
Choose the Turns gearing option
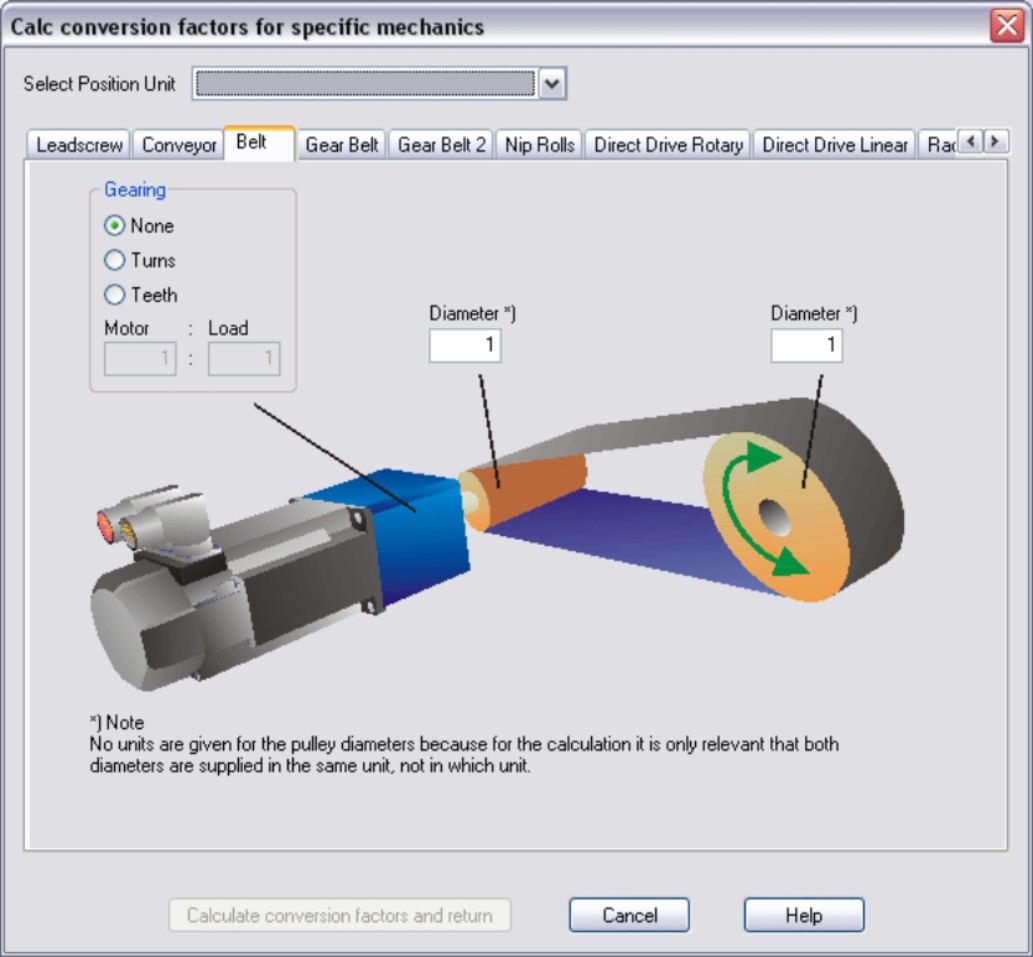pos(115,260)
